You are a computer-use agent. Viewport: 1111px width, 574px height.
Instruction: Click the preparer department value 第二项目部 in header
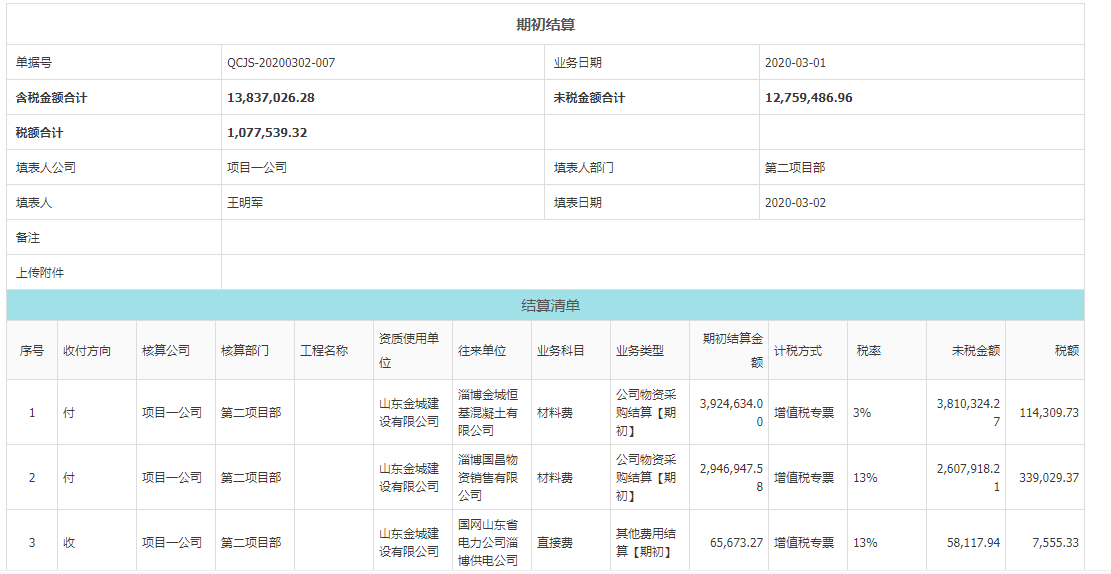pos(795,168)
